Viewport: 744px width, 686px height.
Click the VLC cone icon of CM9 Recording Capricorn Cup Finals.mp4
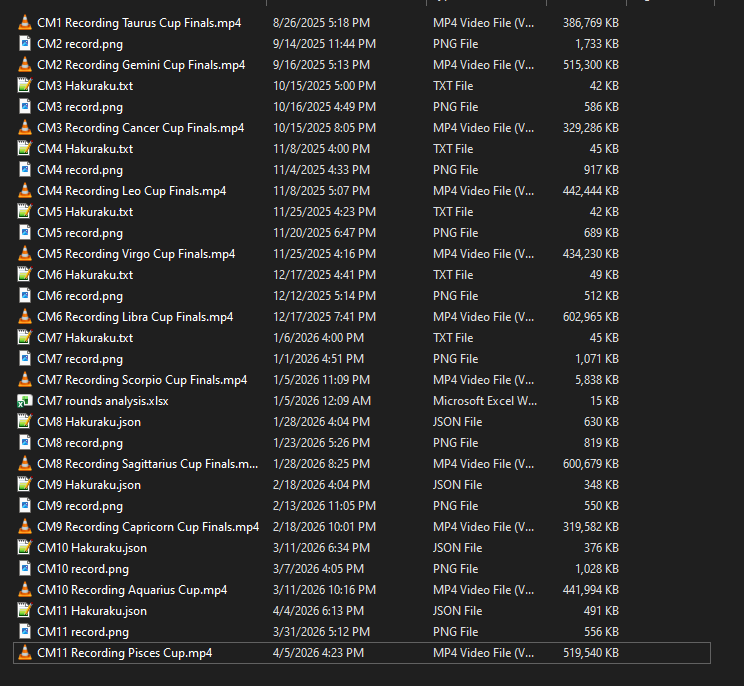(x=25, y=527)
